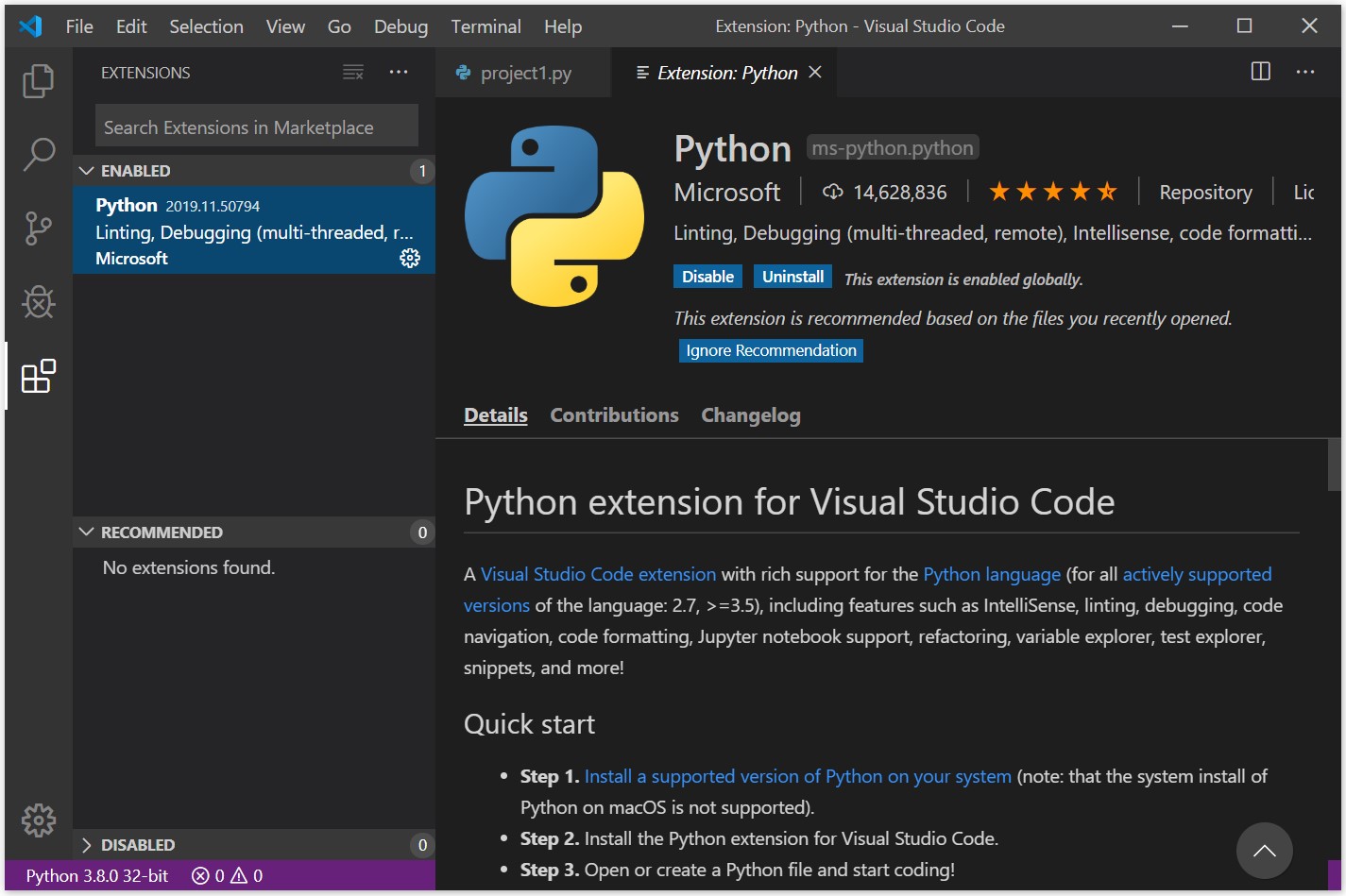Switch to the project1.py tab
This screenshot has height=896, width=1346.
click(523, 73)
